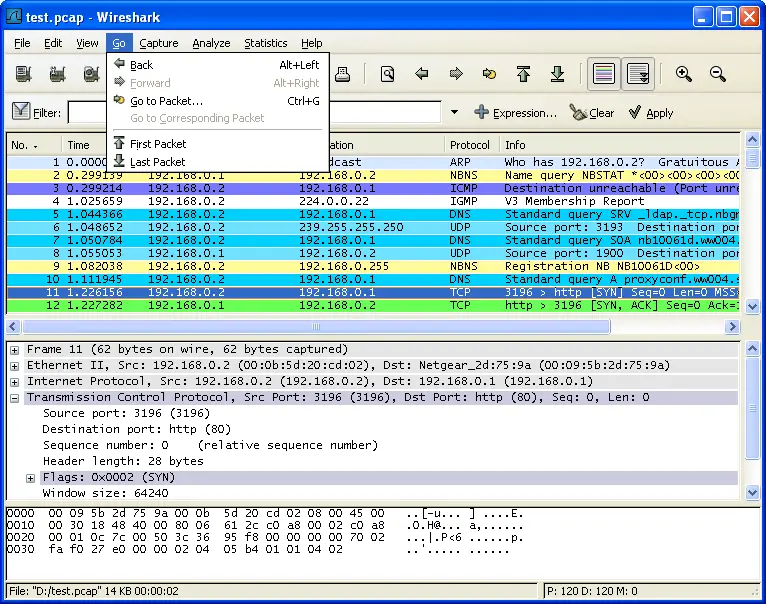The height and width of the screenshot is (604, 766).
Task: Toggle packet list colorize button
Action: [603, 74]
